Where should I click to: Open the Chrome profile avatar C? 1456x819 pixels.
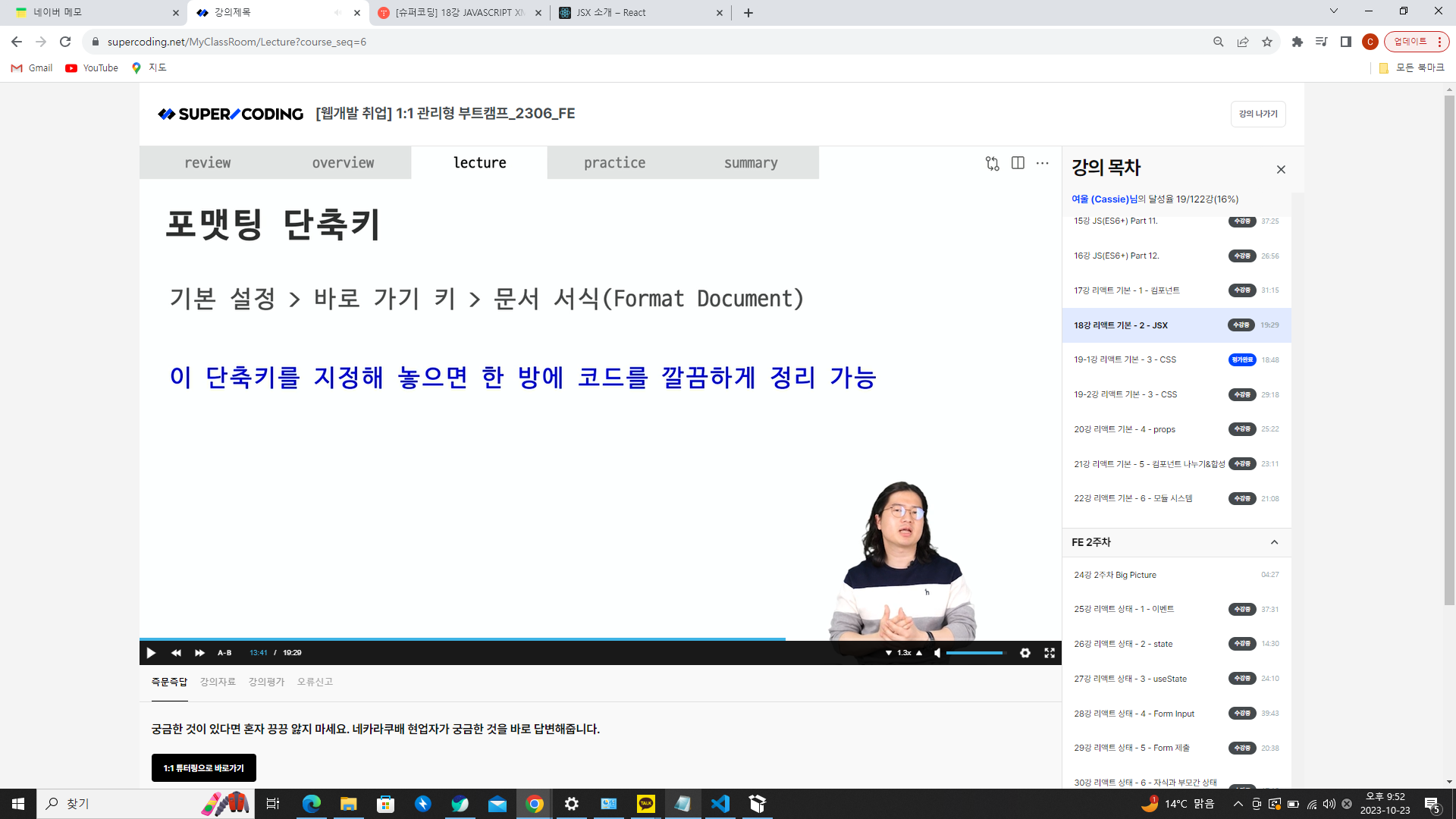(1370, 42)
